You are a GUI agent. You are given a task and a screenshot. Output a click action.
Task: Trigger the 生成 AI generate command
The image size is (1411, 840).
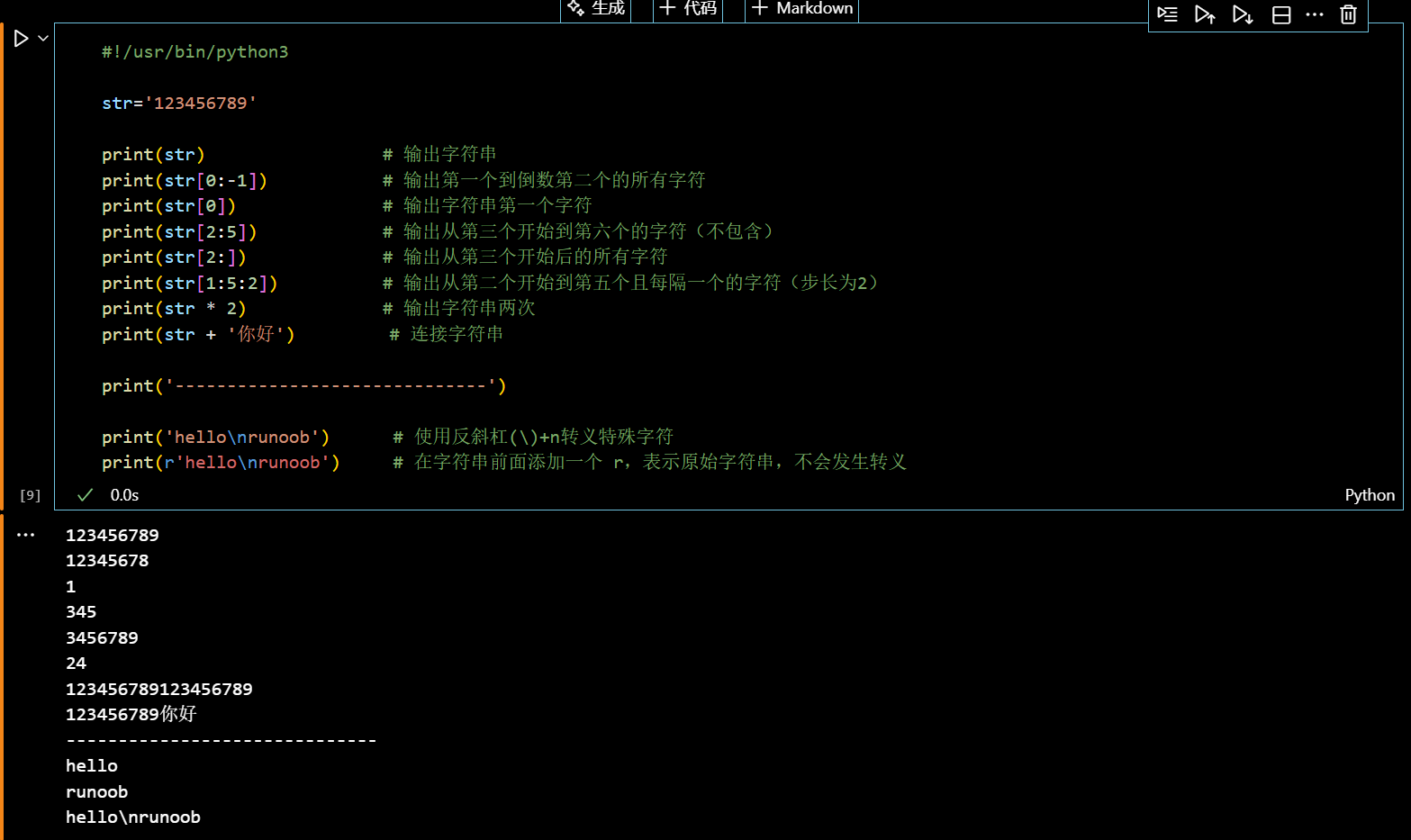[595, 7]
